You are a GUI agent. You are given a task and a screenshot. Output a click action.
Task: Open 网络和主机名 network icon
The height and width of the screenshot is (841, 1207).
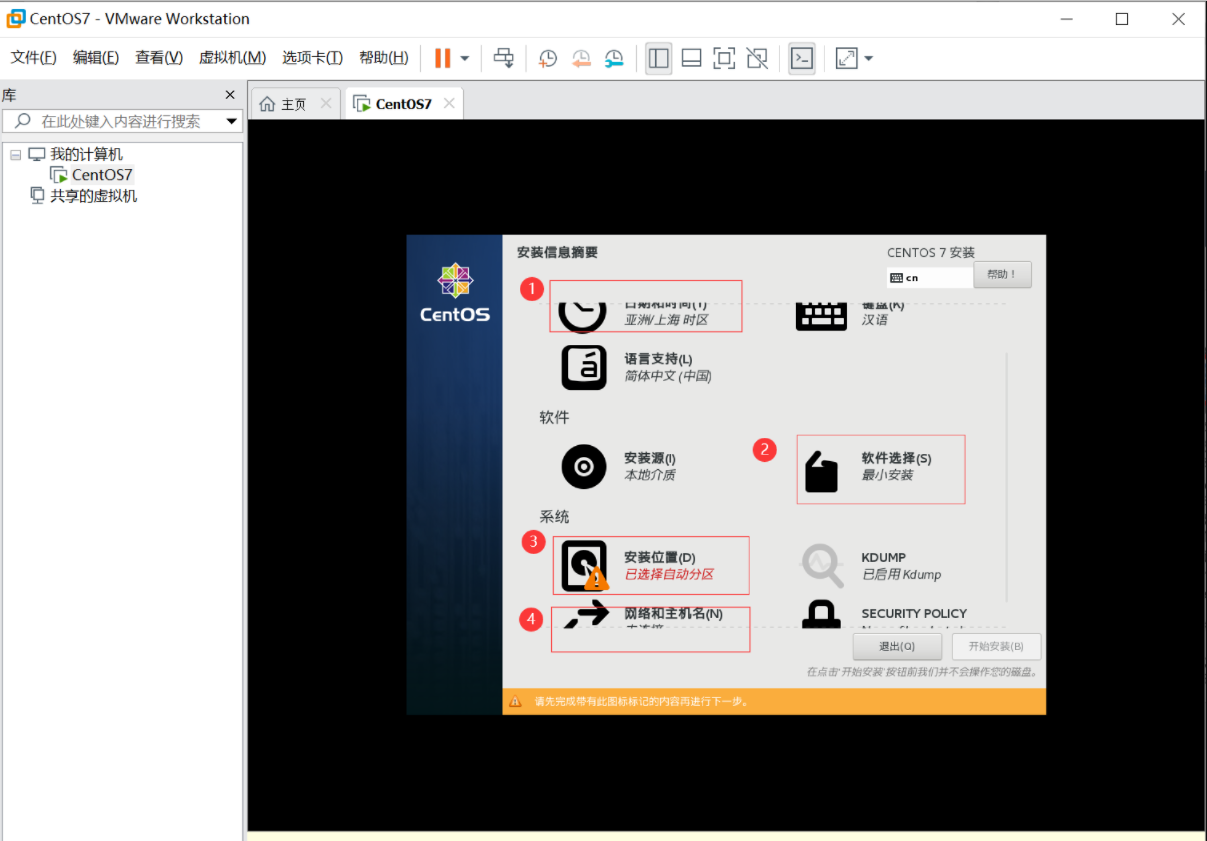coord(586,614)
